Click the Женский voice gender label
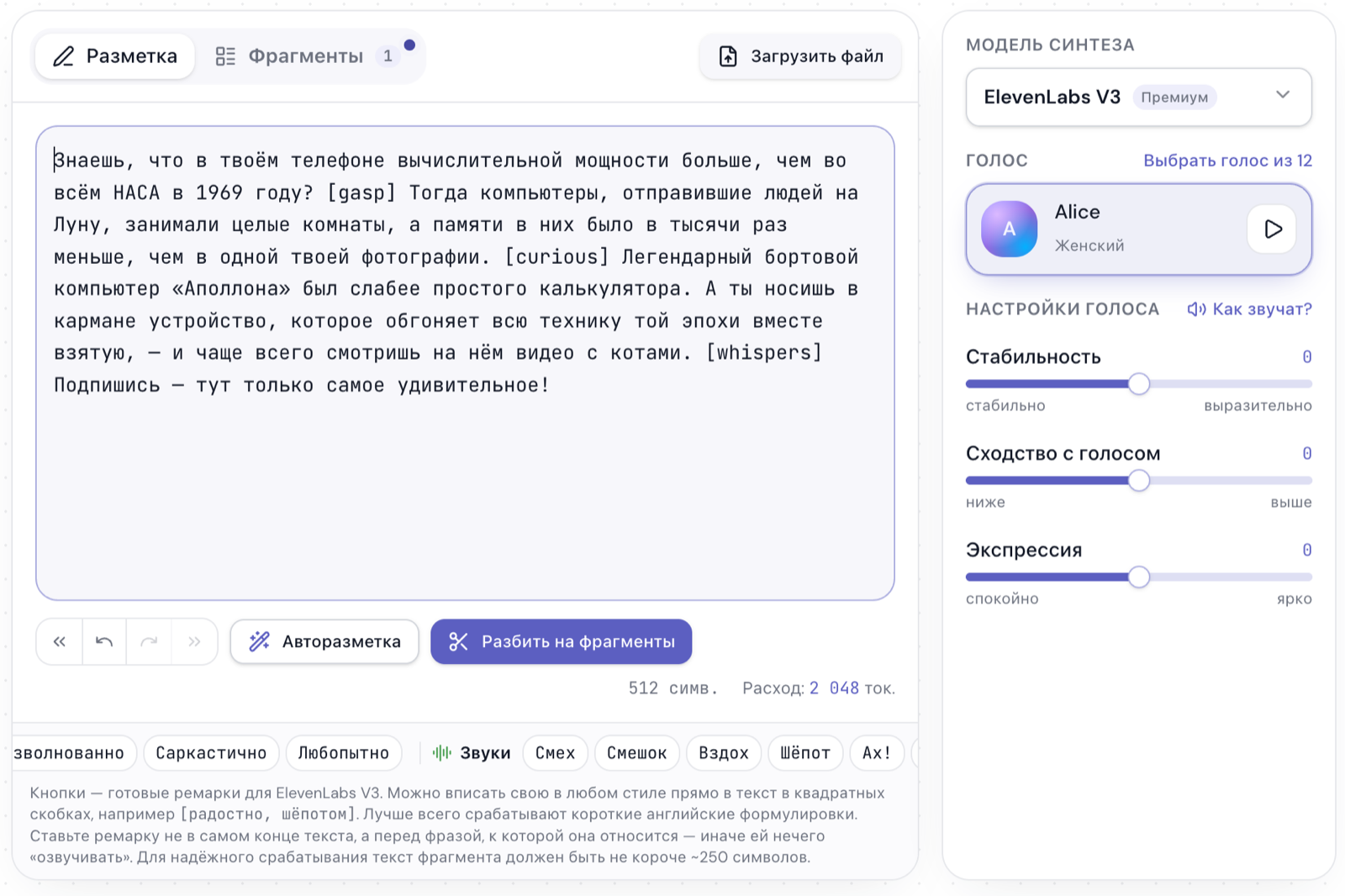 point(1089,245)
